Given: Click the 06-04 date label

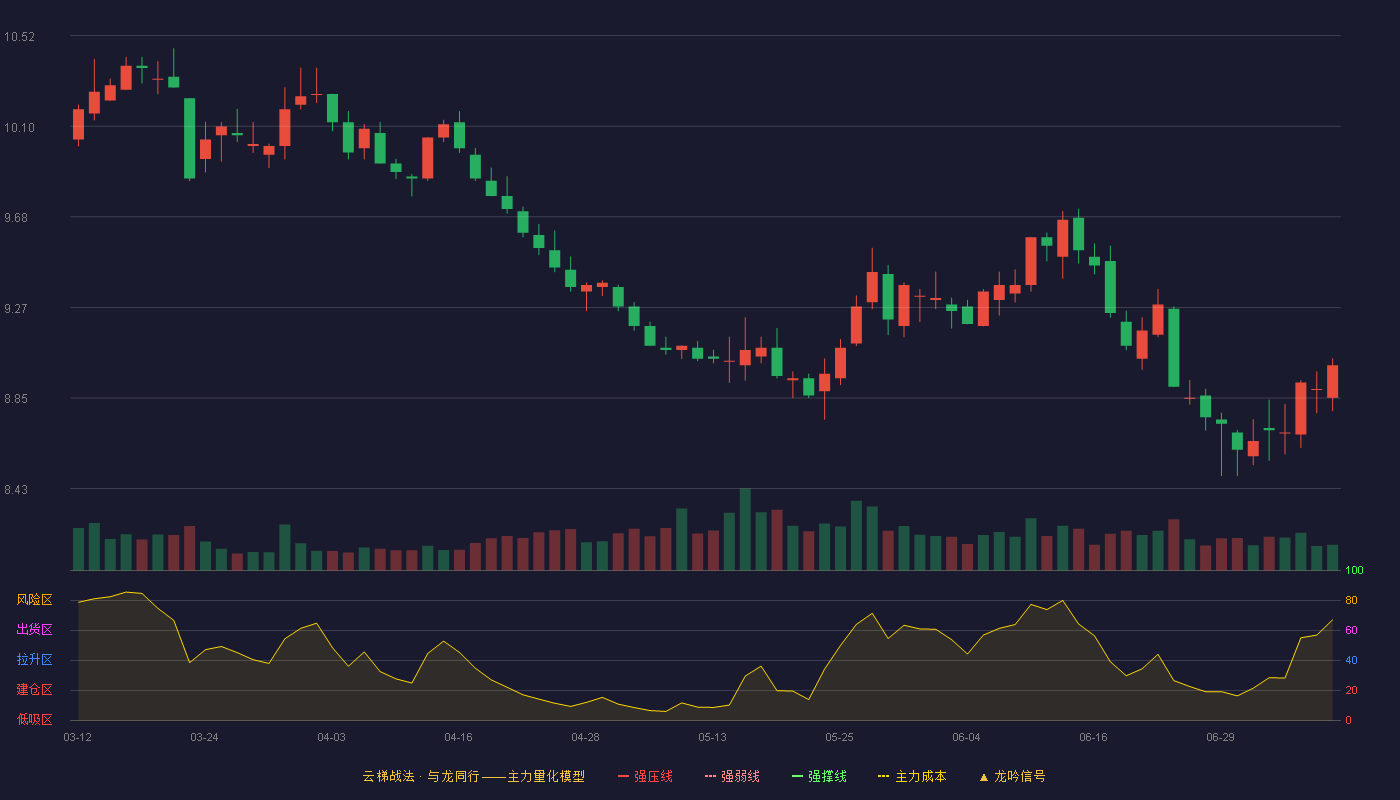Looking at the screenshot, I should point(966,737).
